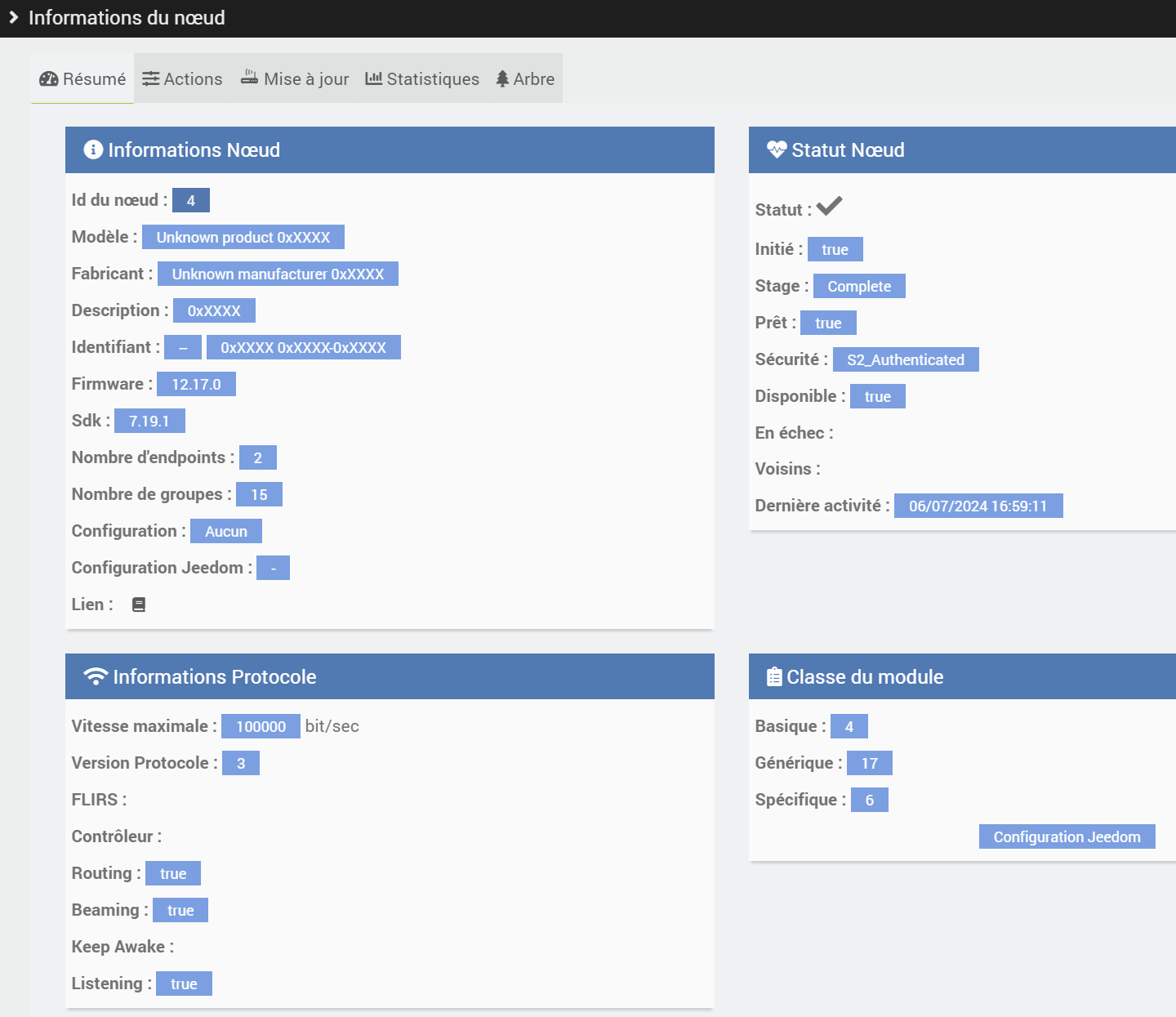
Task: Click the Unknown product 0xXXXX model label
Action: pyautogui.click(x=243, y=237)
